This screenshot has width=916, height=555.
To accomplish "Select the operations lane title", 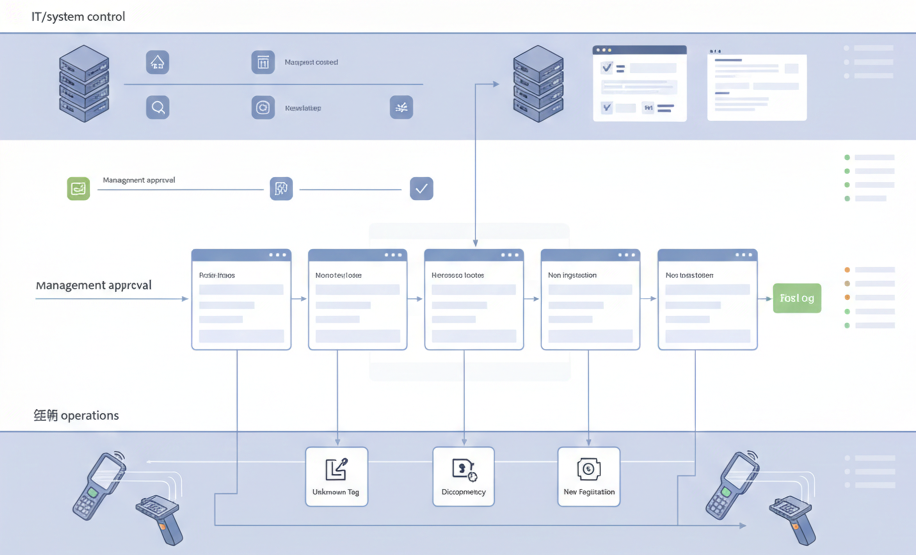I will (76, 415).
